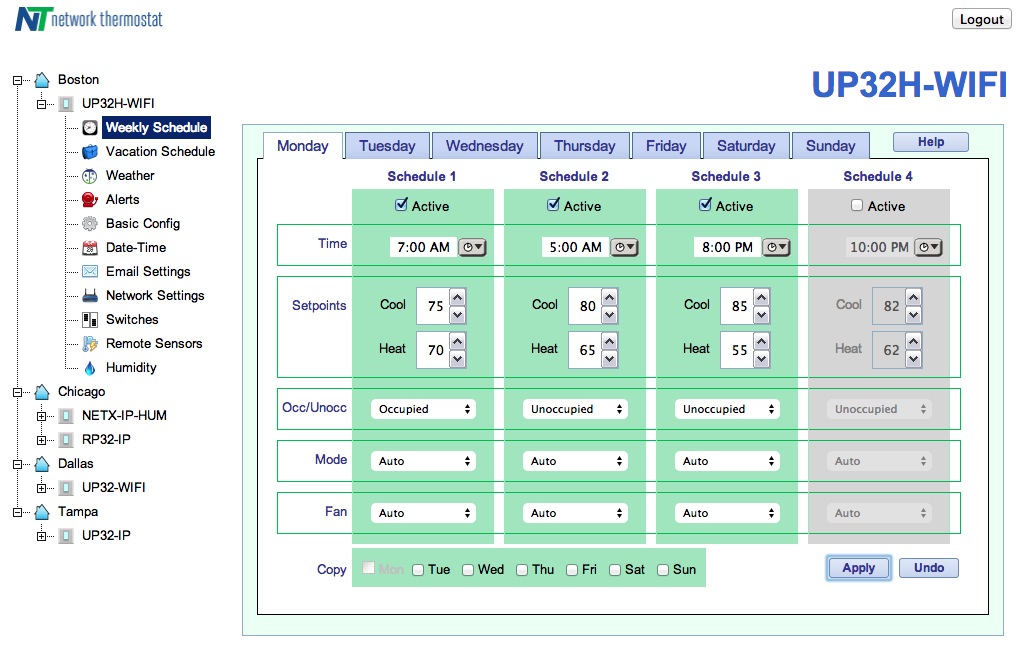Open the Schedule 1 time picker clock button
This screenshot has width=1018, height=649.
click(x=472, y=247)
